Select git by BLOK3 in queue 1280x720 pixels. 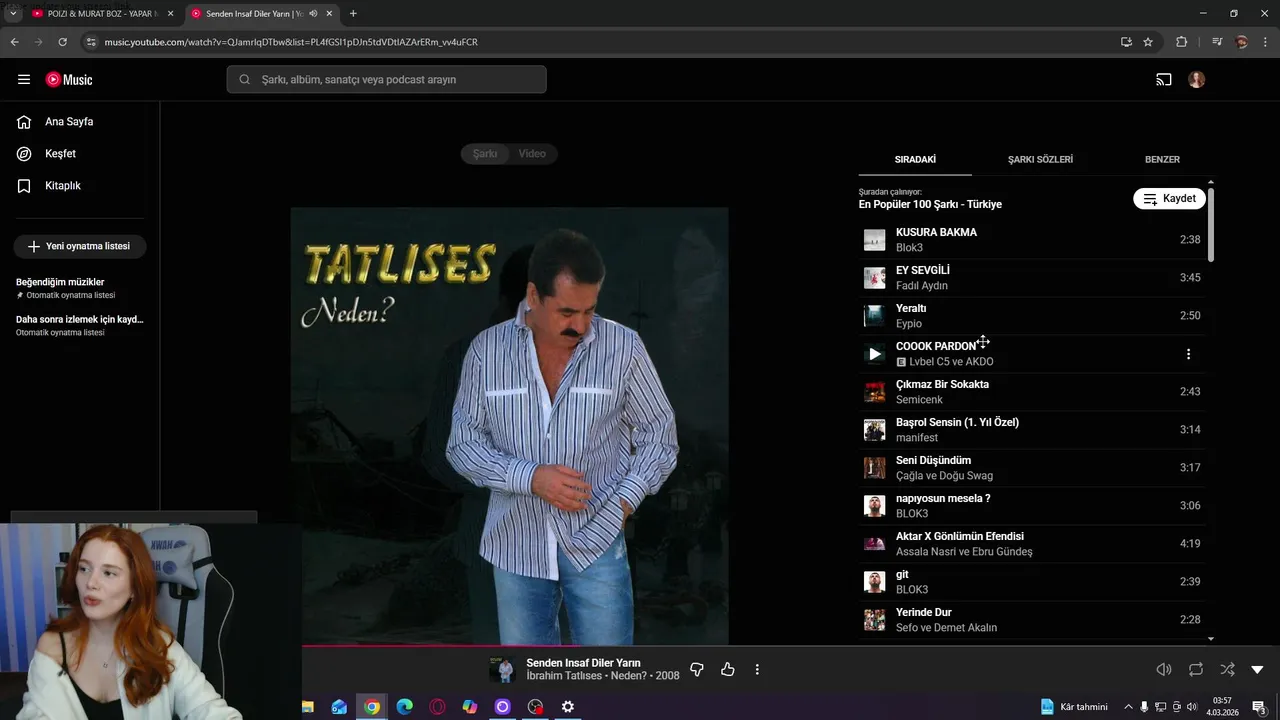pyautogui.click(x=1032, y=582)
